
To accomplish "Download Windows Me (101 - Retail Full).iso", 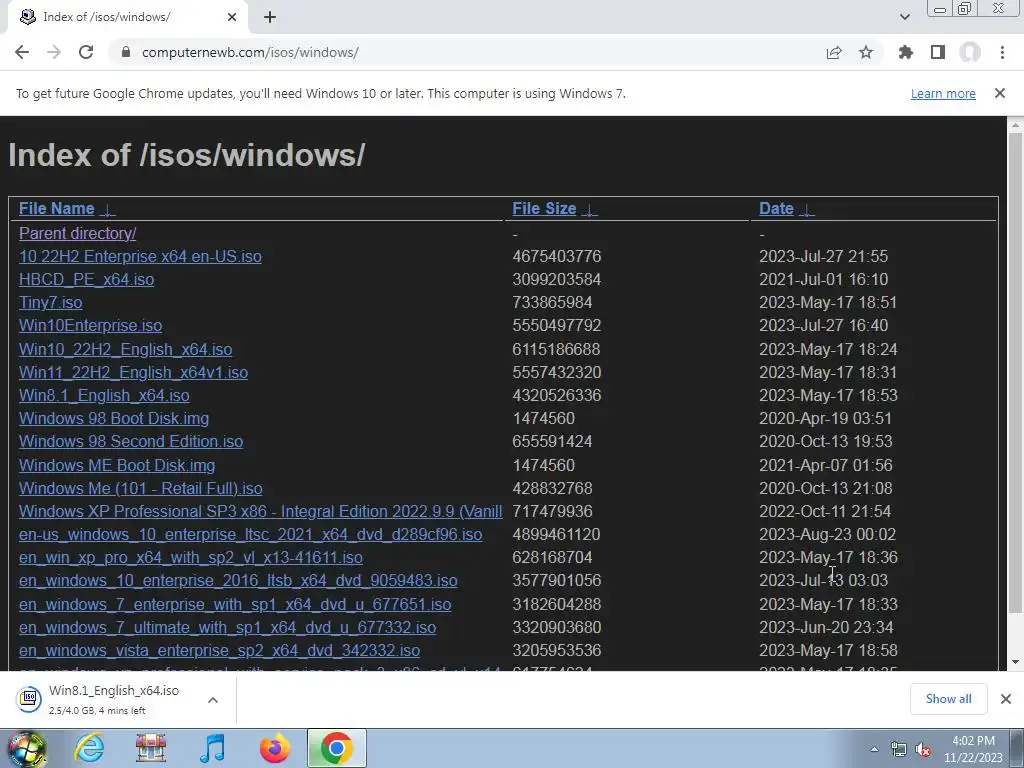I will (x=140, y=488).
